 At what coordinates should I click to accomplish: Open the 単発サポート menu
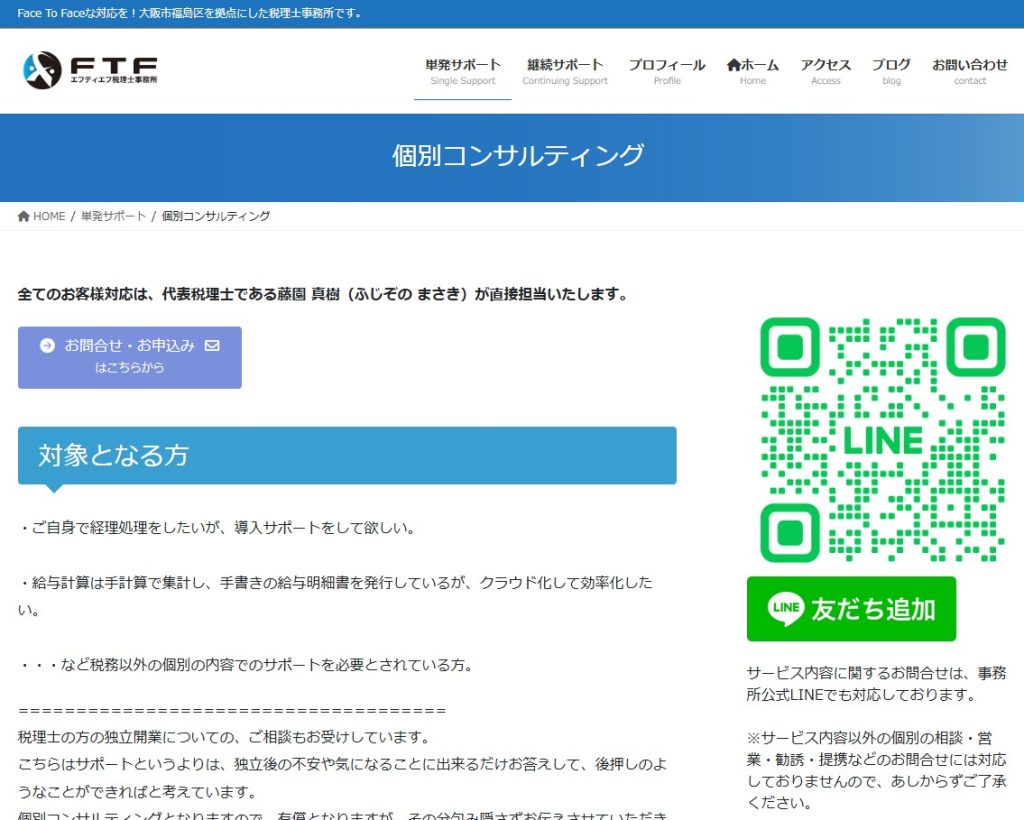[462, 71]
